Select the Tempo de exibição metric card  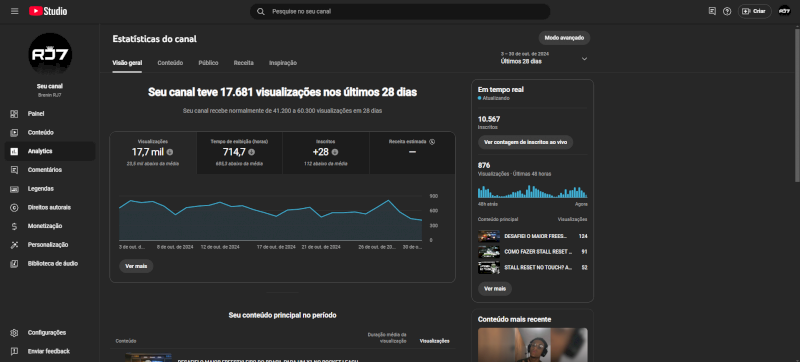(239, 153)
